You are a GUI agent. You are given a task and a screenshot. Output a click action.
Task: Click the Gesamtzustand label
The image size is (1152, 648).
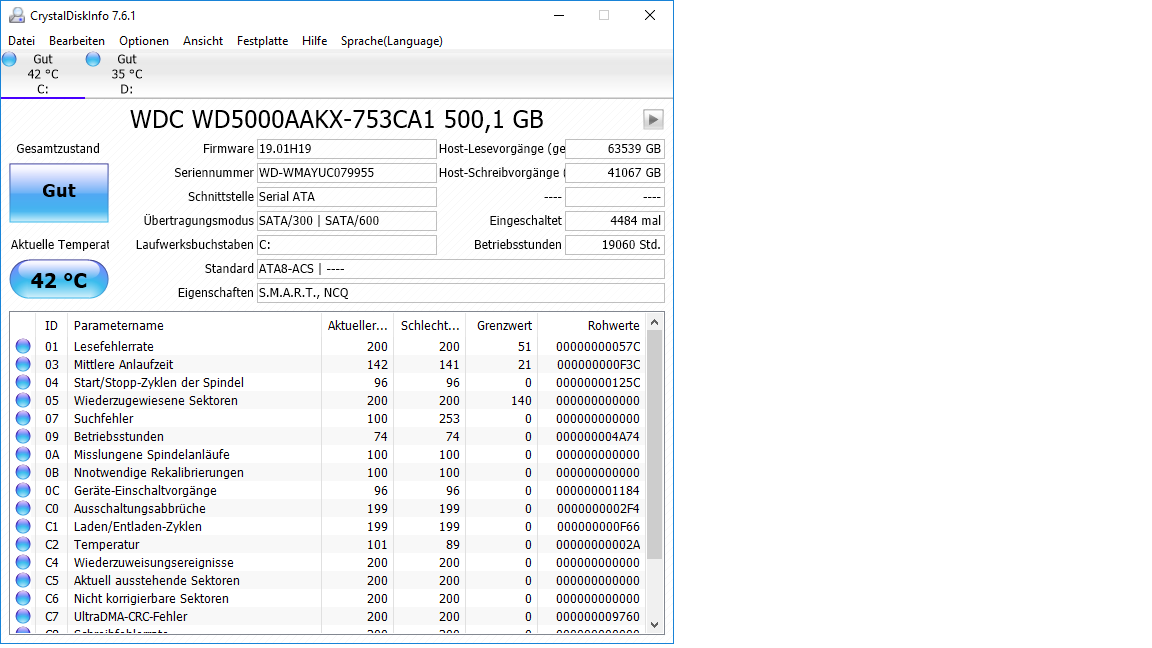[58, 149]
